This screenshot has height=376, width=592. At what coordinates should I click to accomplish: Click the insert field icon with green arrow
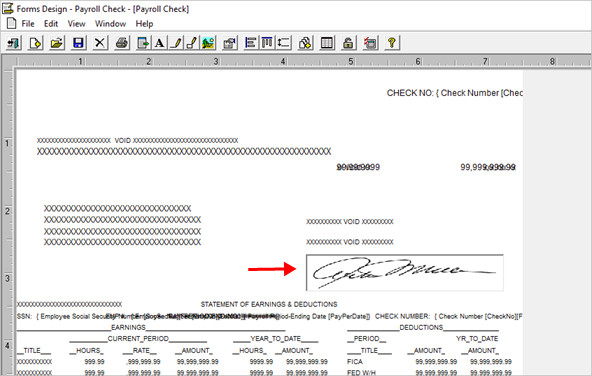(143, 43)
